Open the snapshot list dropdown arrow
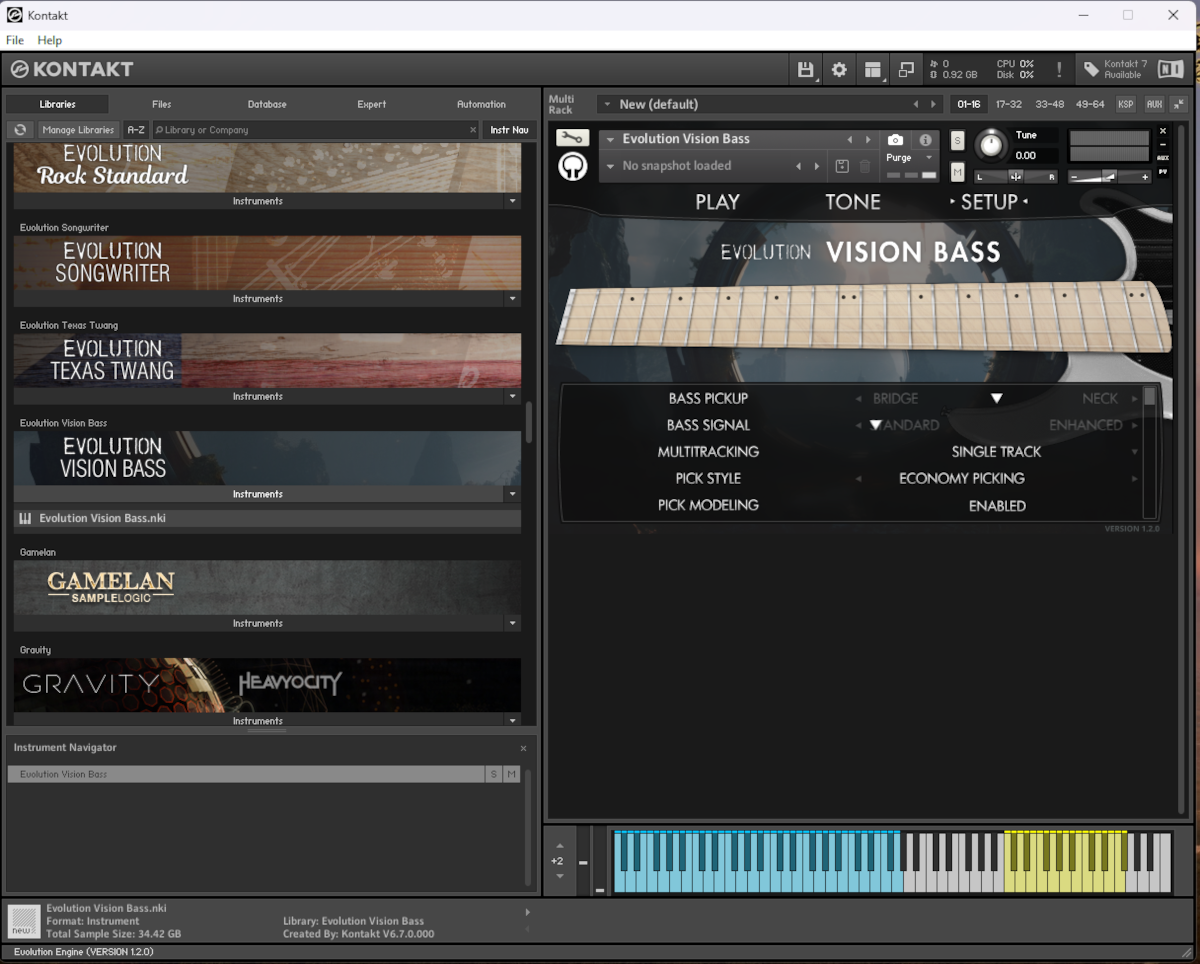The width and height of the screenshot is (1200, 964). click(610, 166)
